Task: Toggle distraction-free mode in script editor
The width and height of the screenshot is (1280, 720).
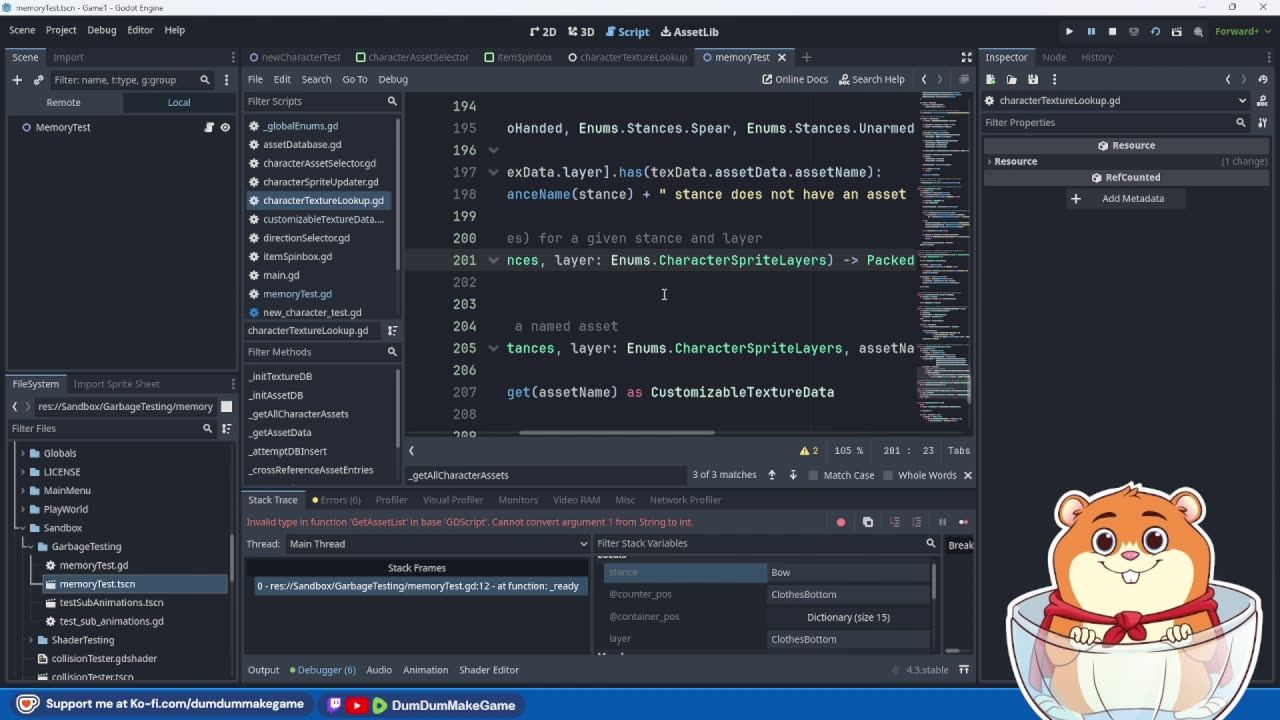Action: (966, 57)
